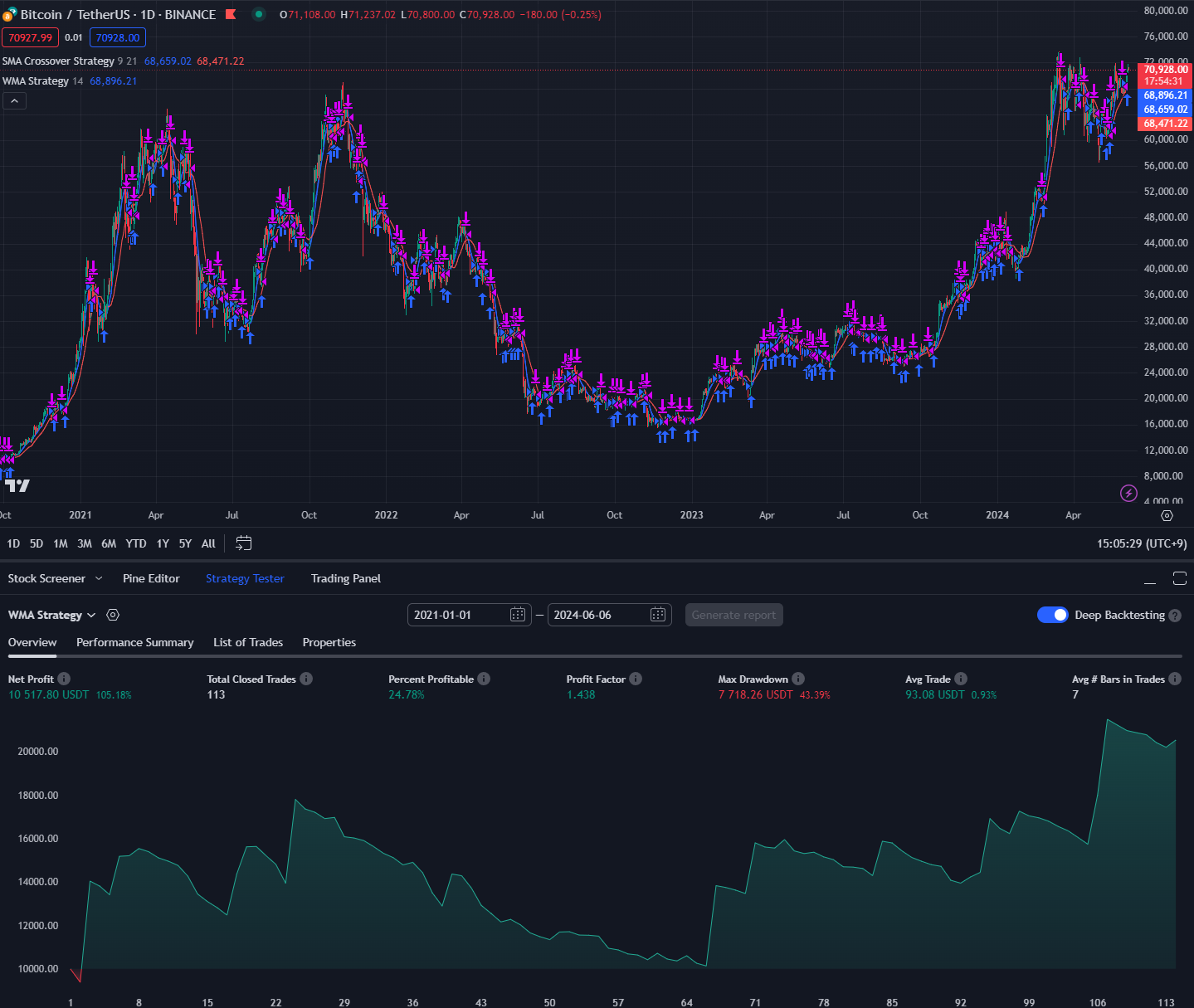Click the 15:05:29 (UTC+9) timezone clock
Viewport: 1194px width, 1008px height.
pyautogui.click(x=1142, y=543)
